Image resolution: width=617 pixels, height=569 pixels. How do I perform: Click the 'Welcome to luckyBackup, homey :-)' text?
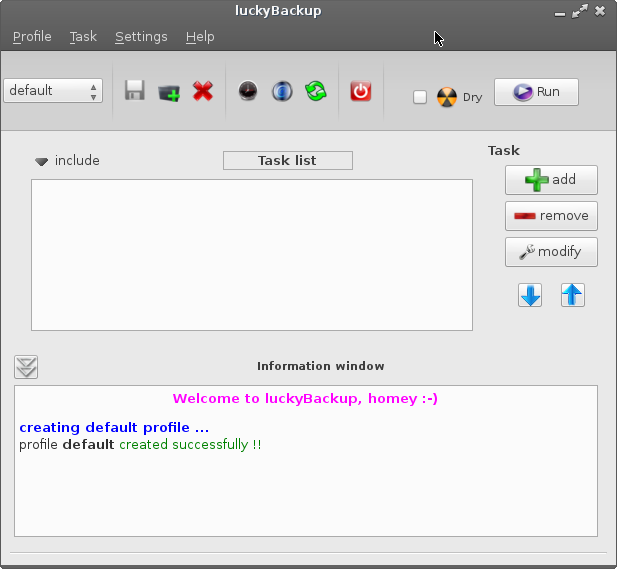305,399
